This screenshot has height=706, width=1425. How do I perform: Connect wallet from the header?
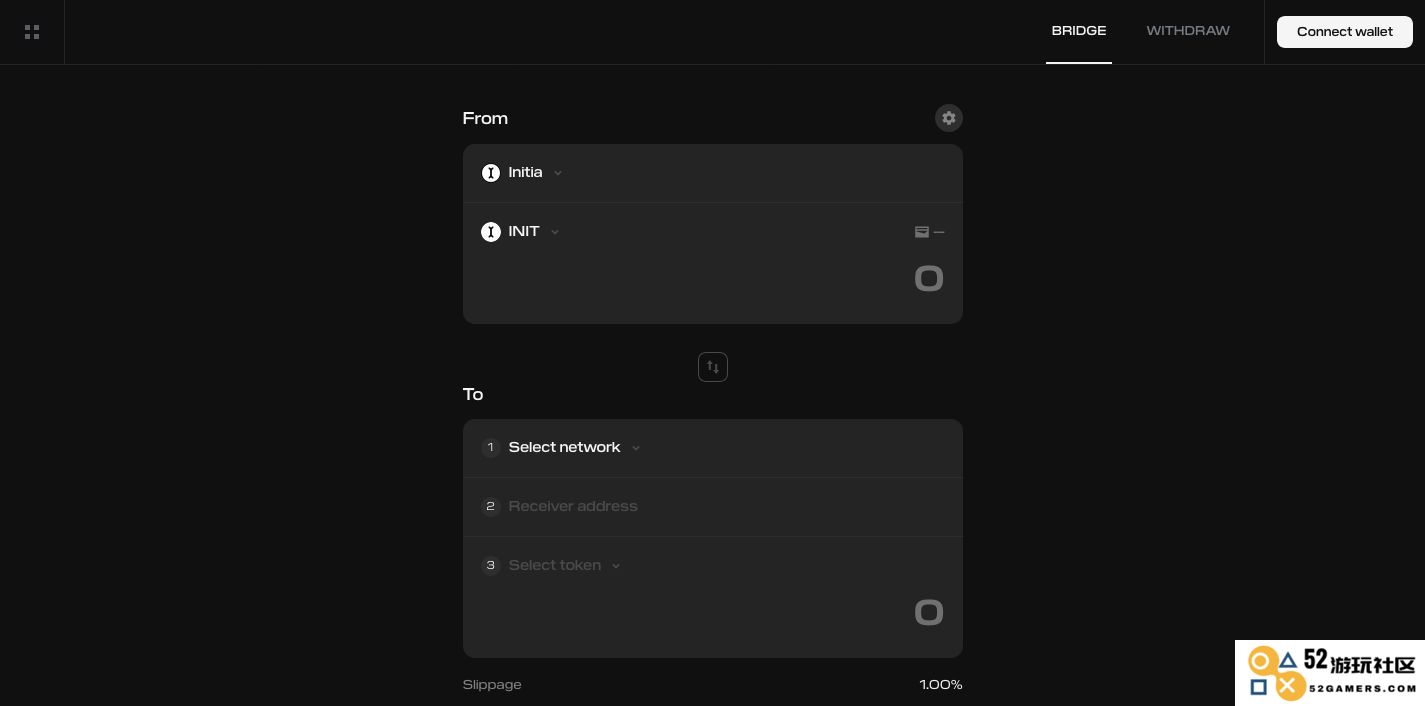(1345, 32)
